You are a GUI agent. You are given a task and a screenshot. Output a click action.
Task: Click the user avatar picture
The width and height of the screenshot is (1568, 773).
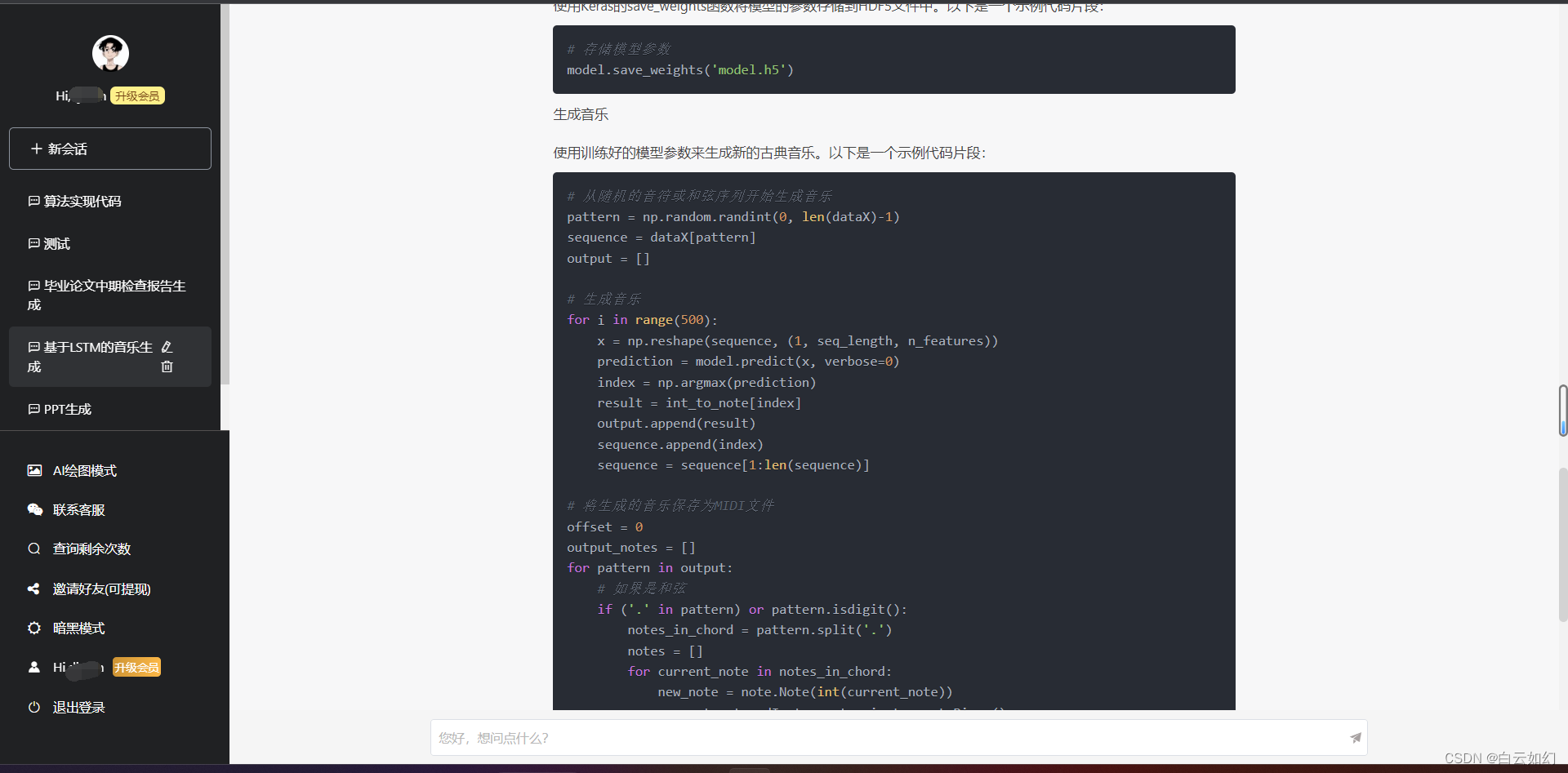point(110,54)
